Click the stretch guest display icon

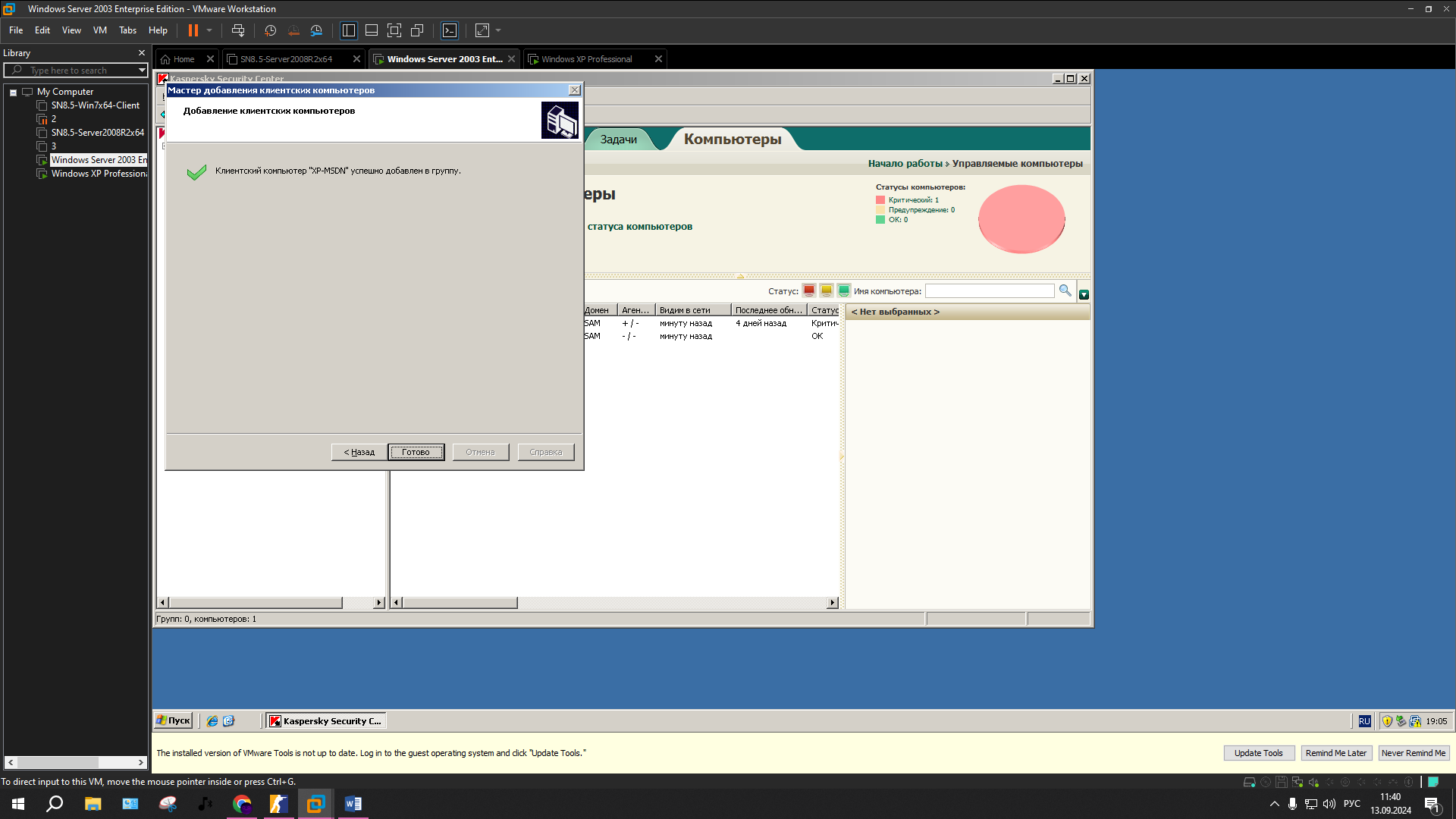coord(482,30)
